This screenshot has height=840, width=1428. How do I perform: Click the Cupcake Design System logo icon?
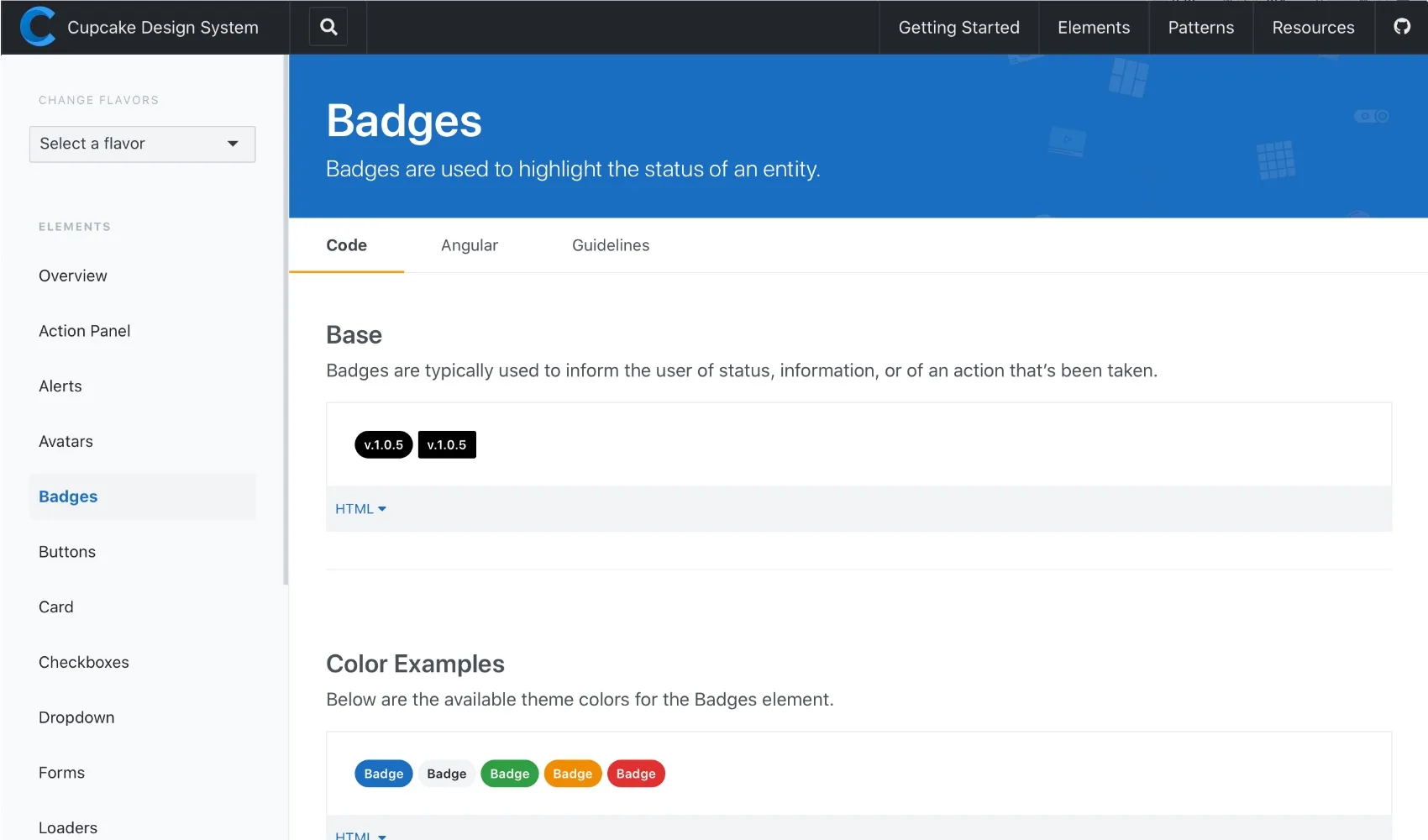38,27
